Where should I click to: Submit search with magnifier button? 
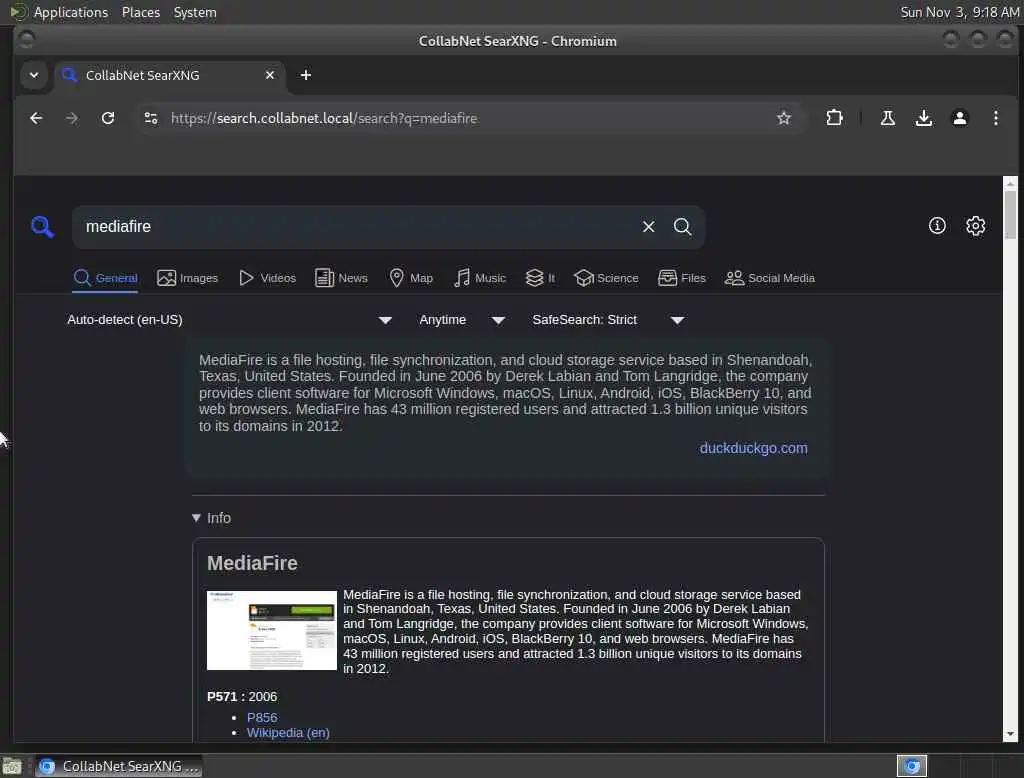coord(682,227)
